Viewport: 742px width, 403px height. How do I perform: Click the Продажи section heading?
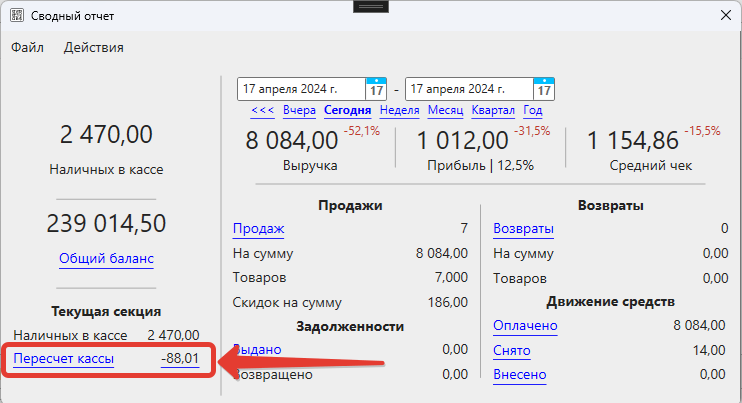point(350,205)
